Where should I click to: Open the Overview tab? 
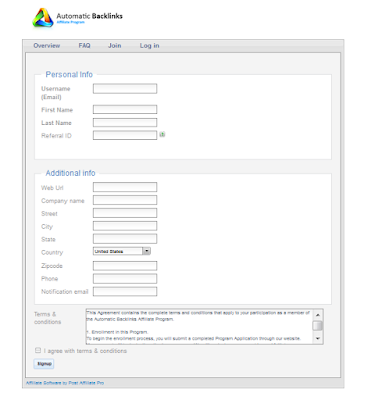coord(47,46)
